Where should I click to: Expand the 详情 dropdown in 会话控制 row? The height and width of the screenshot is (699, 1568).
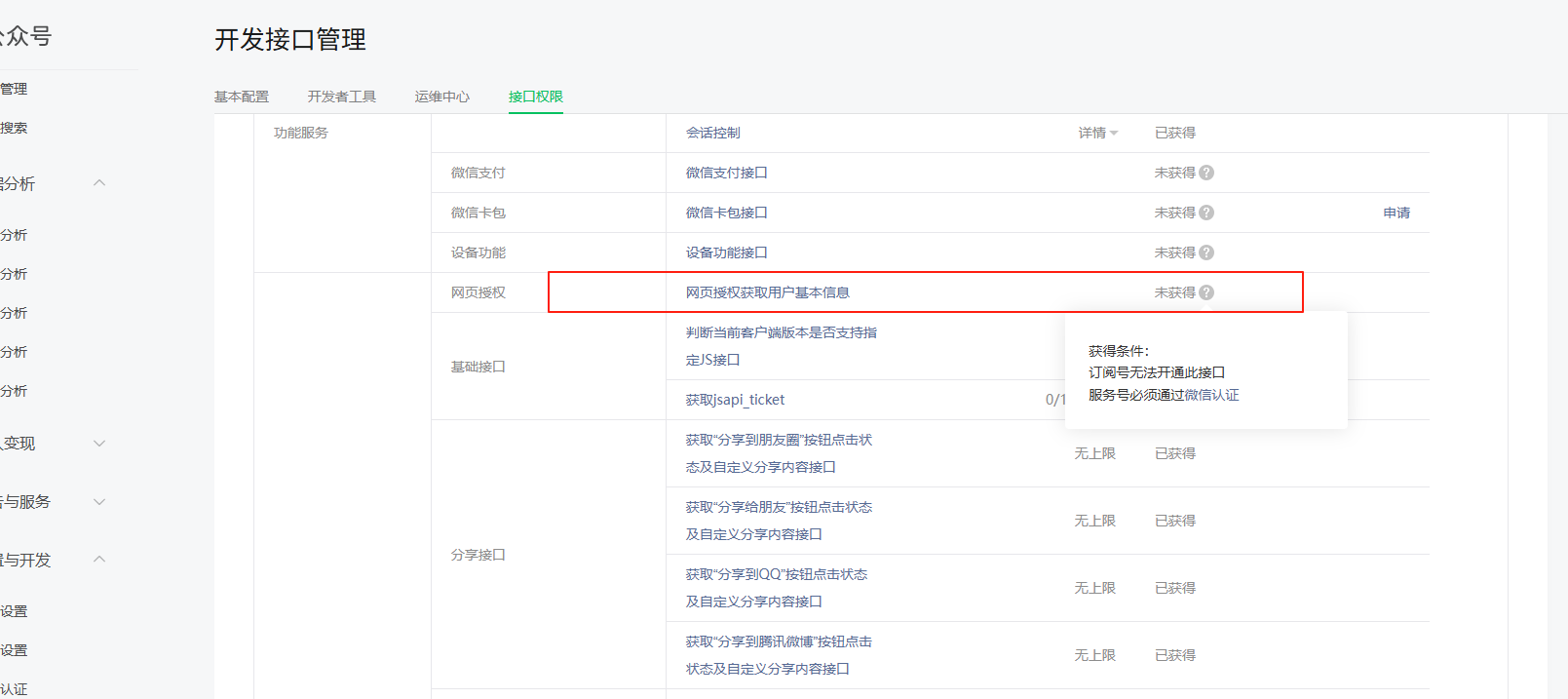click(1098, 133)
